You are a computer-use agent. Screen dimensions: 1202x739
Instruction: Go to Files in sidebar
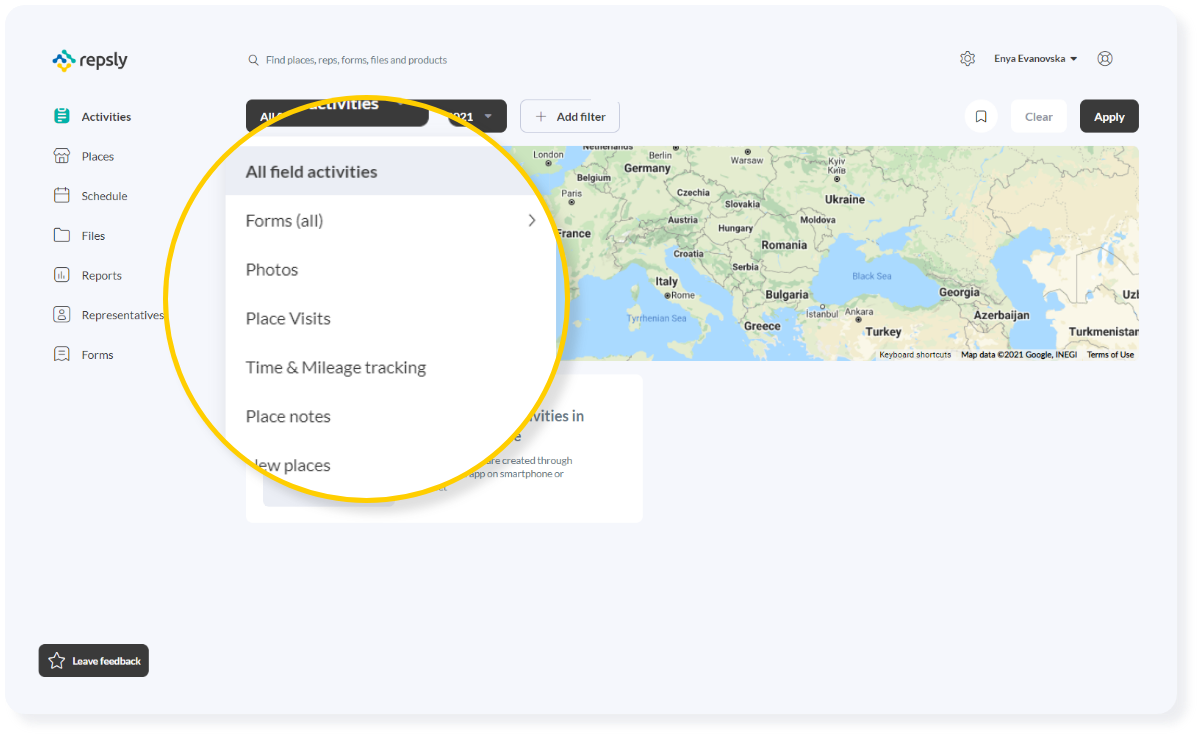tap(93, 236)
